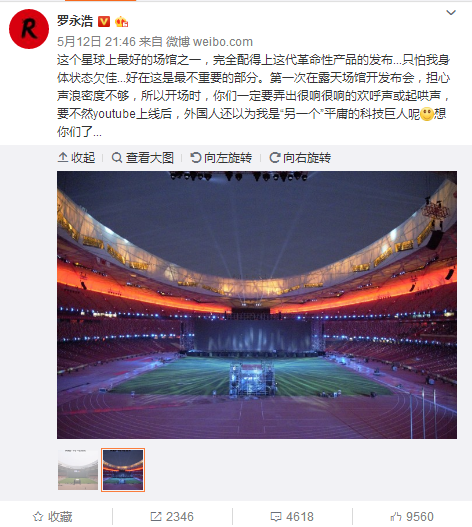Rotate image left with 向左旋转
The height and width of the screenshot is (527, 472).
pos(221,158)
